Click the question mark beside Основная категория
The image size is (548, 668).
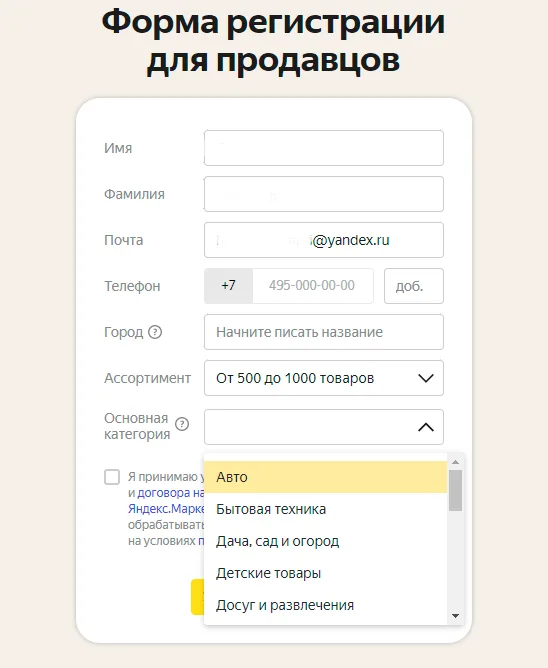182,424
